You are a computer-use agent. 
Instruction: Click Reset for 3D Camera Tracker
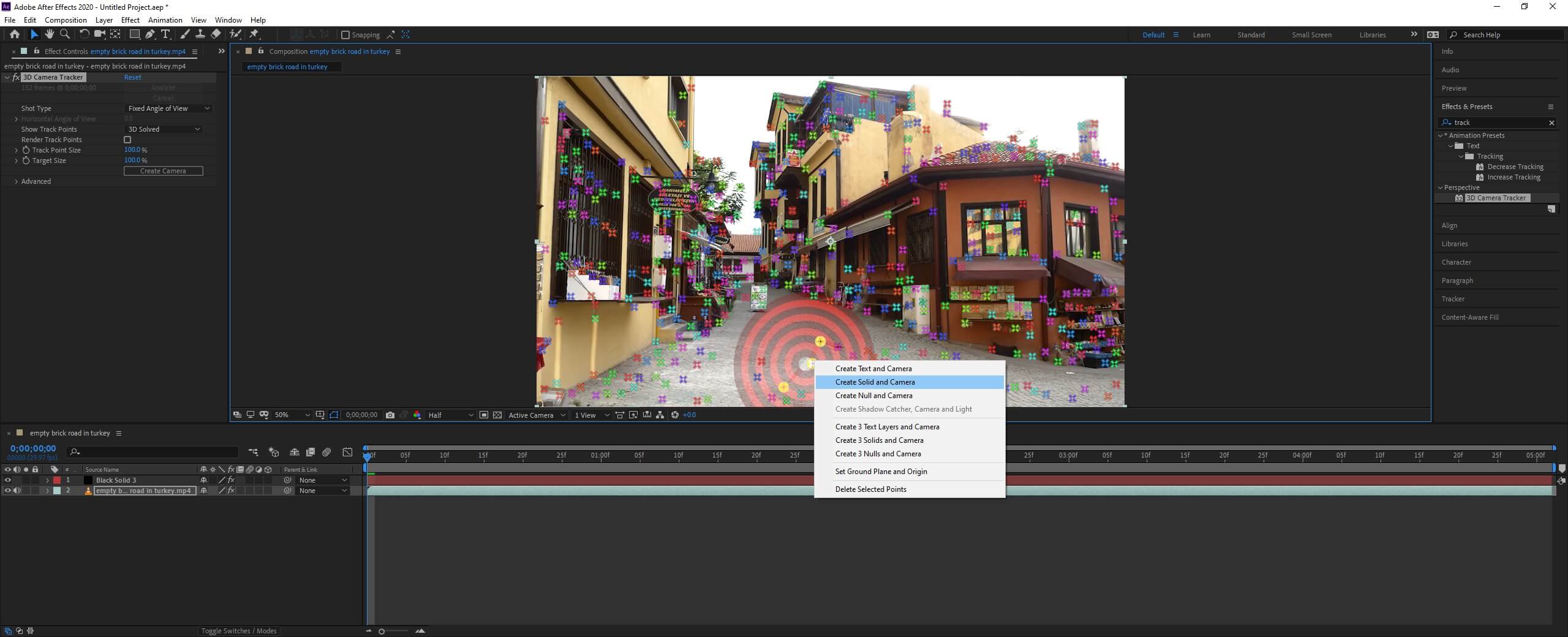point(132,77)
